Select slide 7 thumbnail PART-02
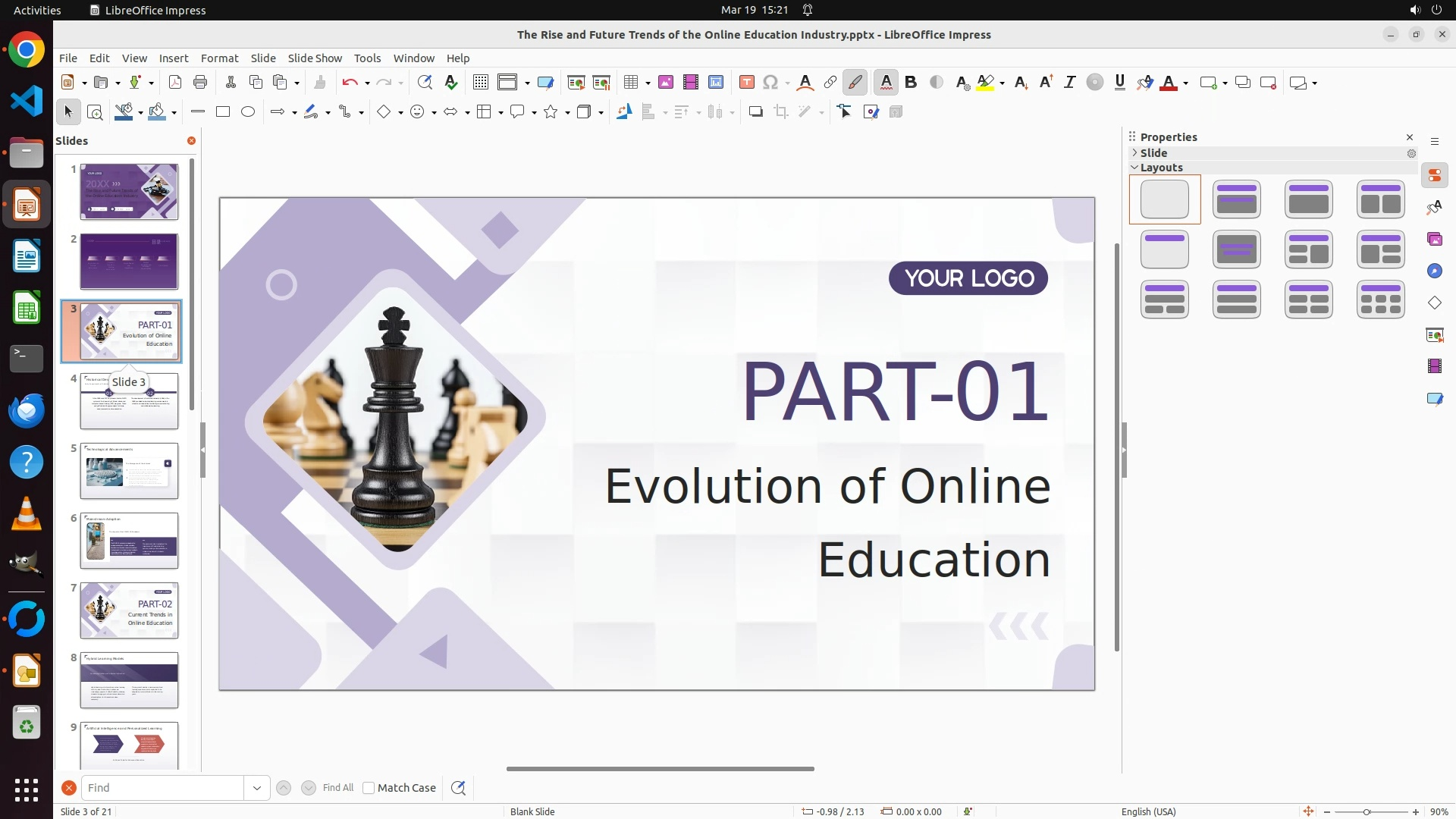 [129, 610]
